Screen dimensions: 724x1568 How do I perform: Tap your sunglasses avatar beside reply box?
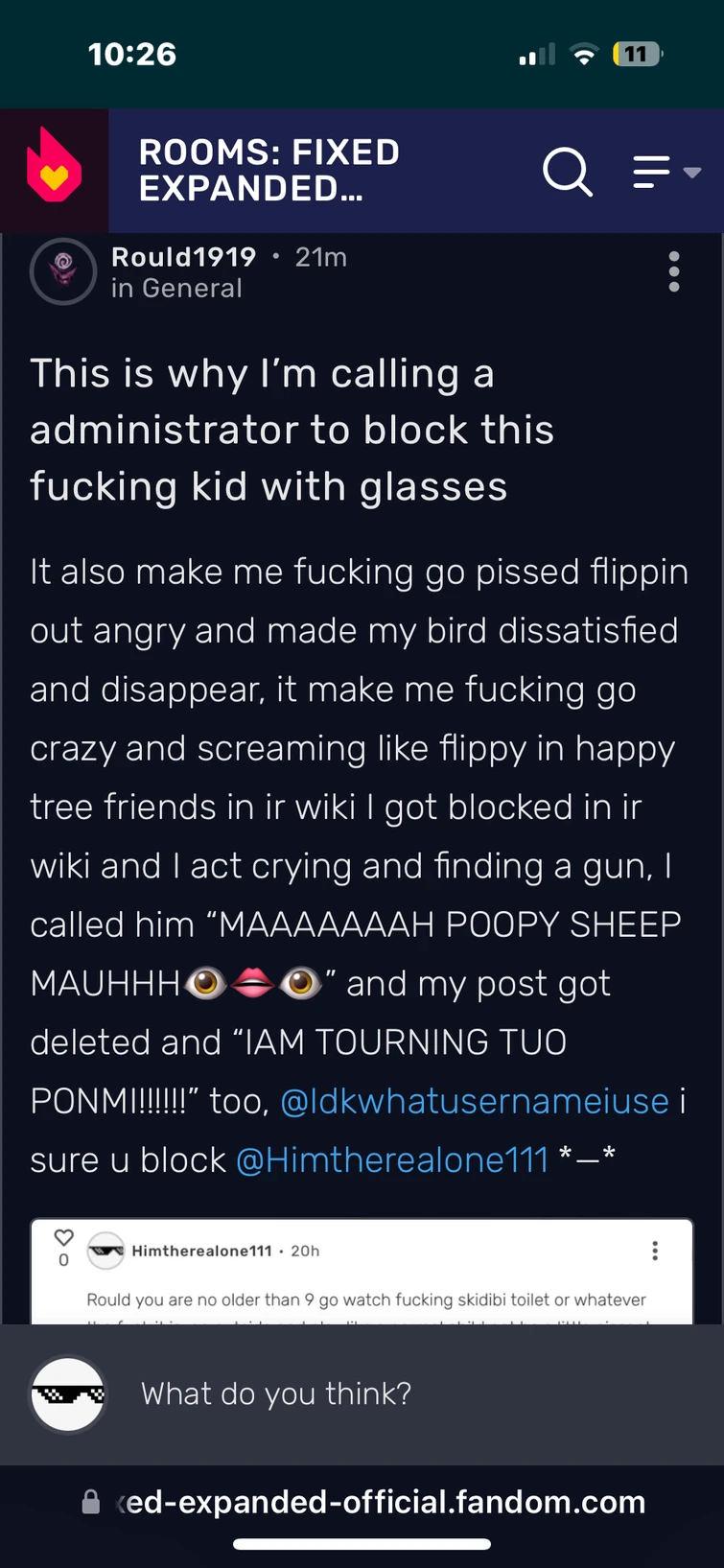[67, 1393]
